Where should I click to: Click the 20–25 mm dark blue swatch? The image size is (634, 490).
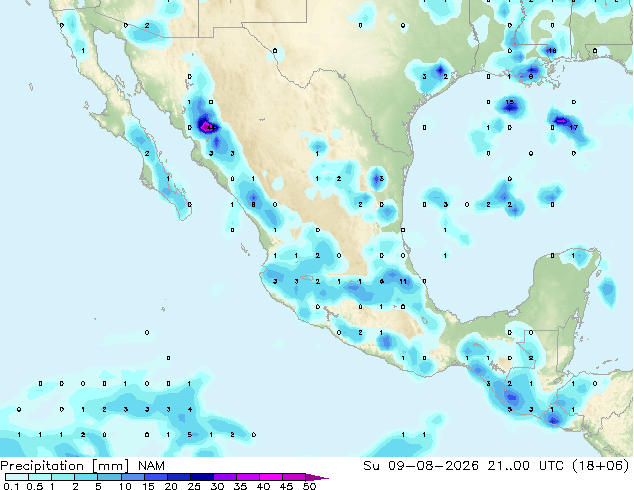point(178,477)
